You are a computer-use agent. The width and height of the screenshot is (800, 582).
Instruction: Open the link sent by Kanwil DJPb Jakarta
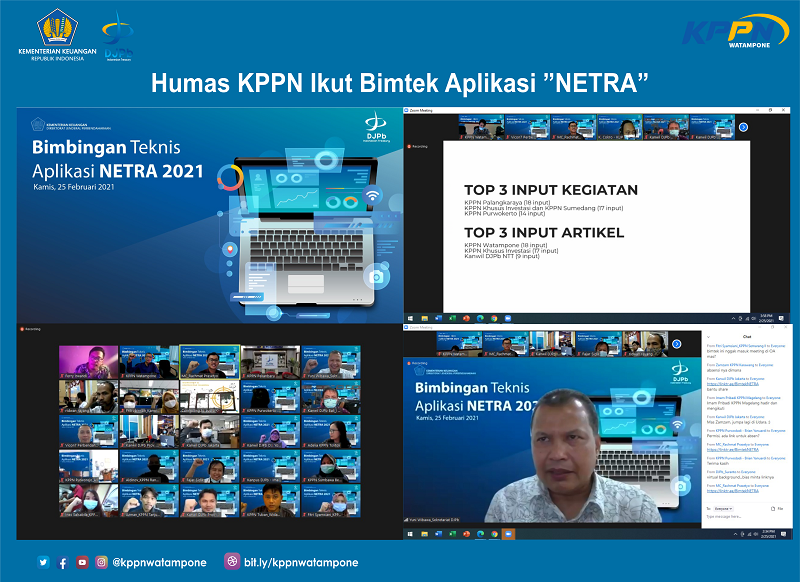coord(733,384)
